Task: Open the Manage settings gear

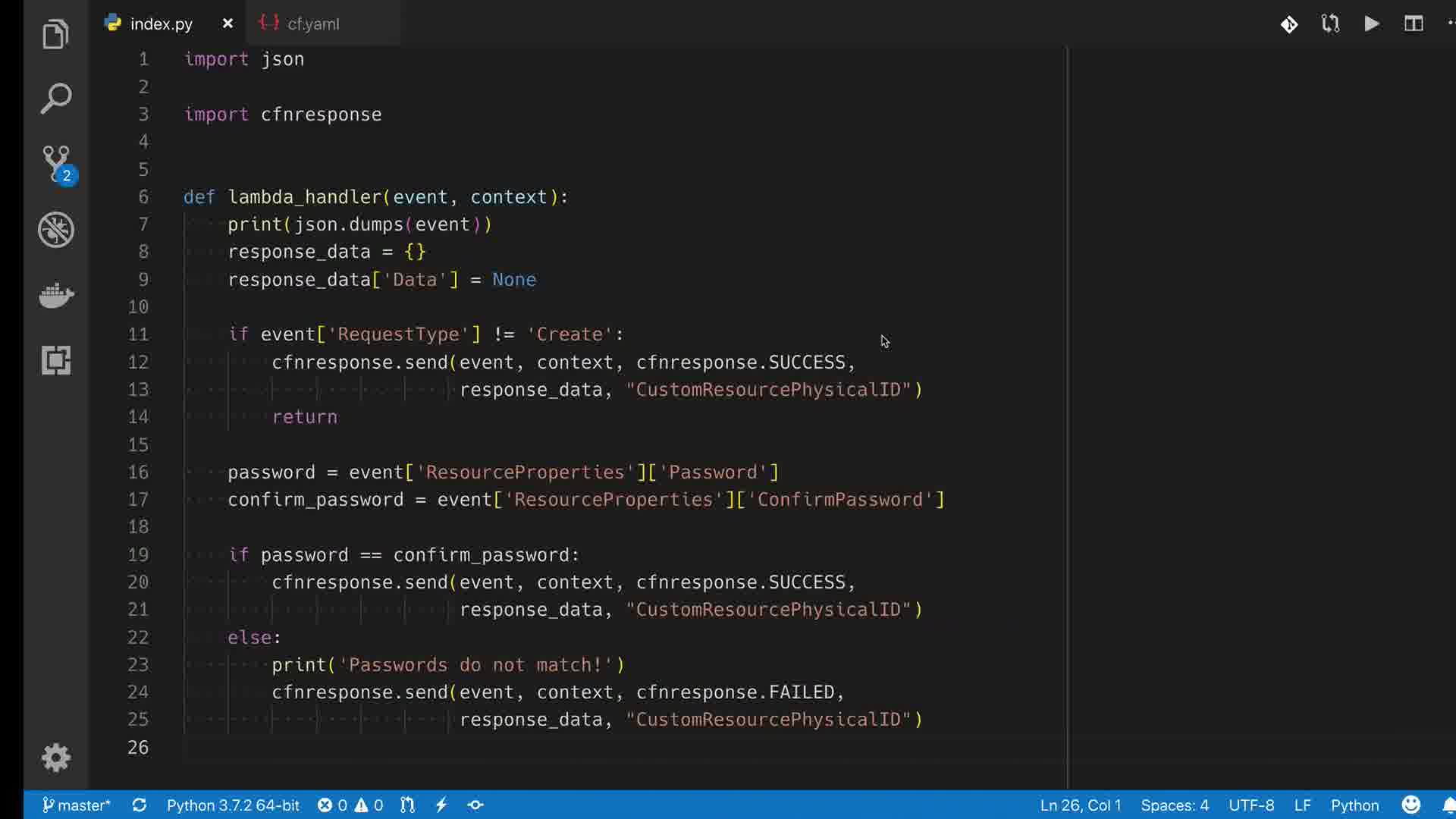Action: click(x=56, y=757)
